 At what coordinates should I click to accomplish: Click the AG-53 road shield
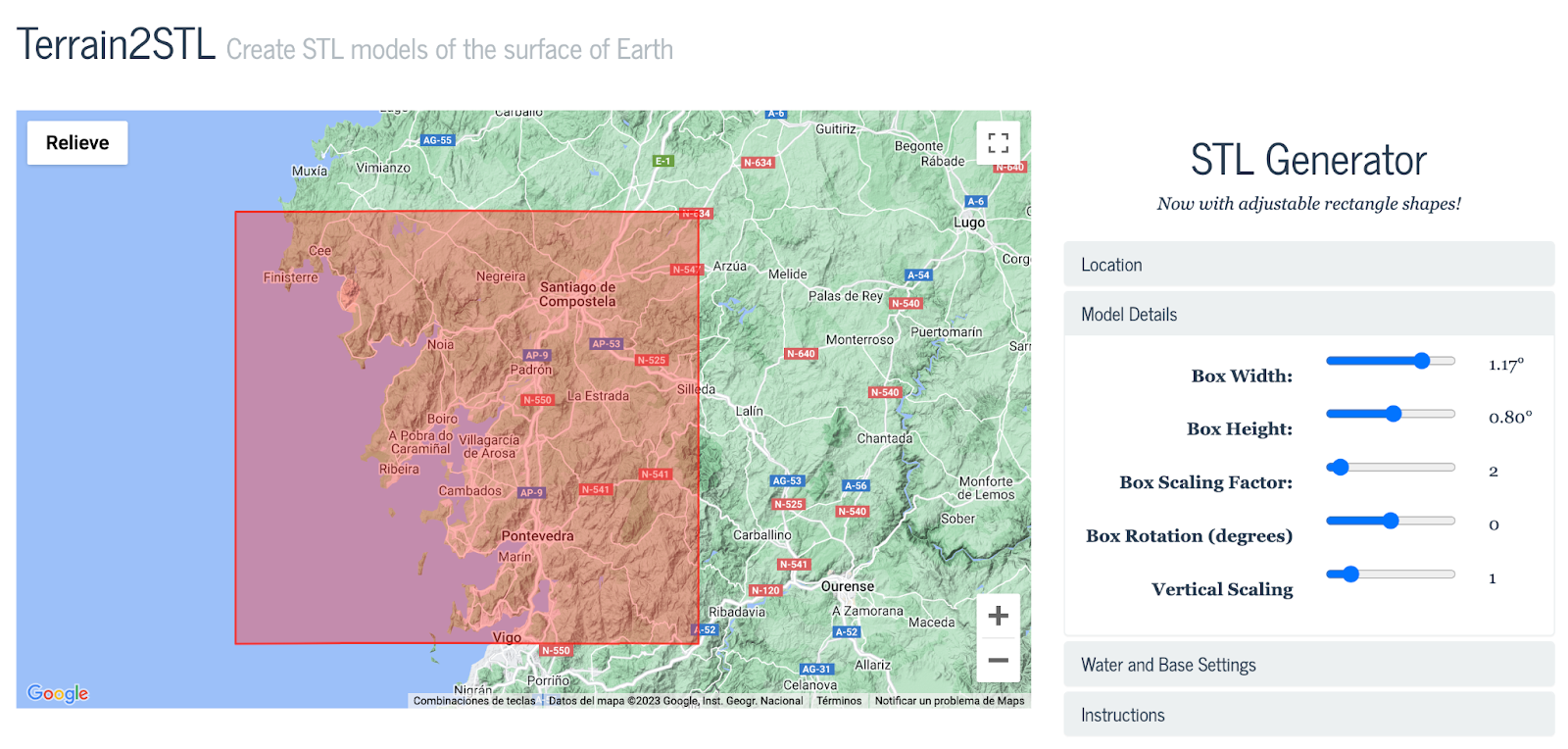[787, 481]
